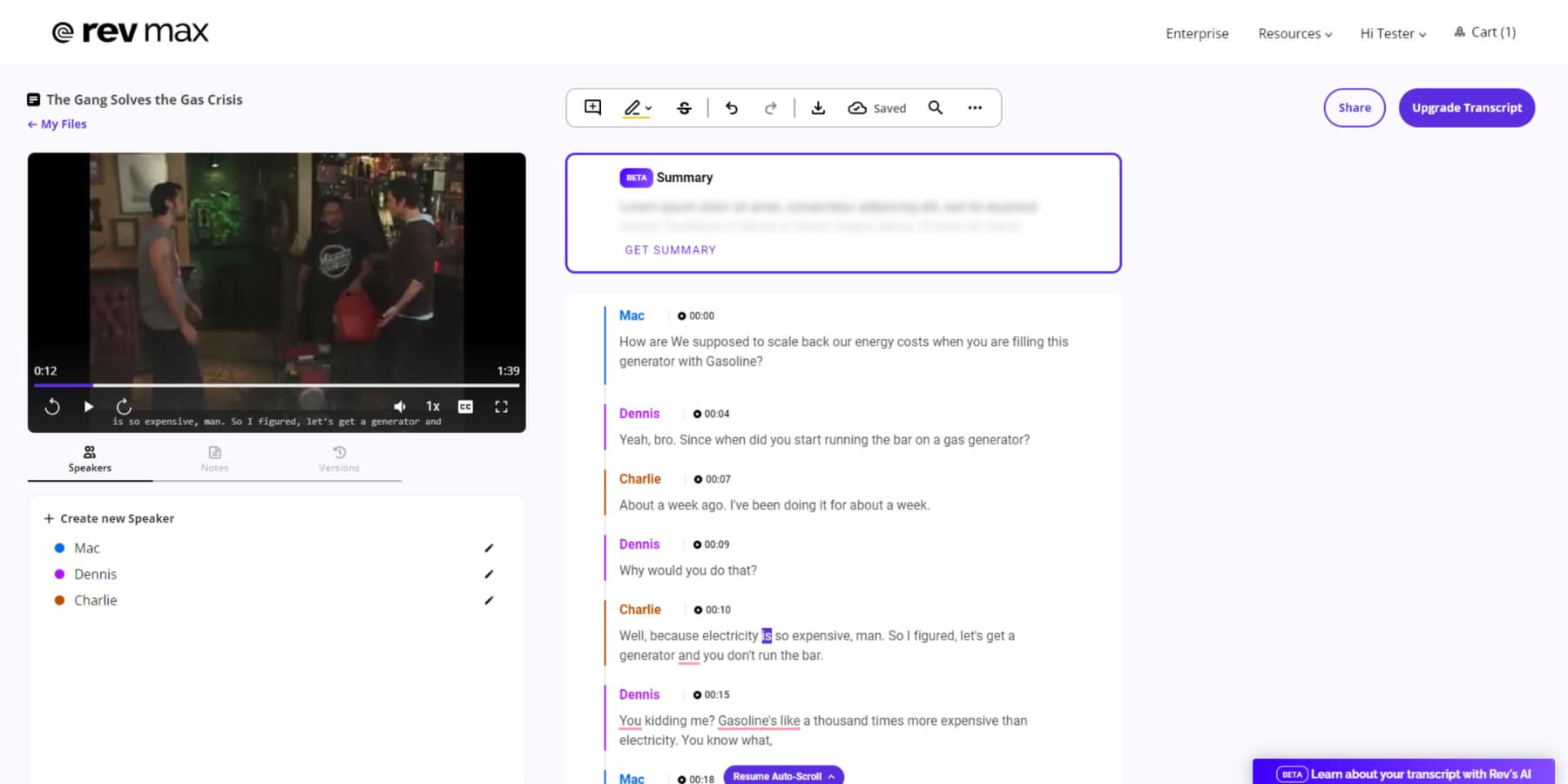Image resolution: width=1568 pixels, height=784 pixels.
Task: Undo the last transcript edit
Action: click(732, 107)
